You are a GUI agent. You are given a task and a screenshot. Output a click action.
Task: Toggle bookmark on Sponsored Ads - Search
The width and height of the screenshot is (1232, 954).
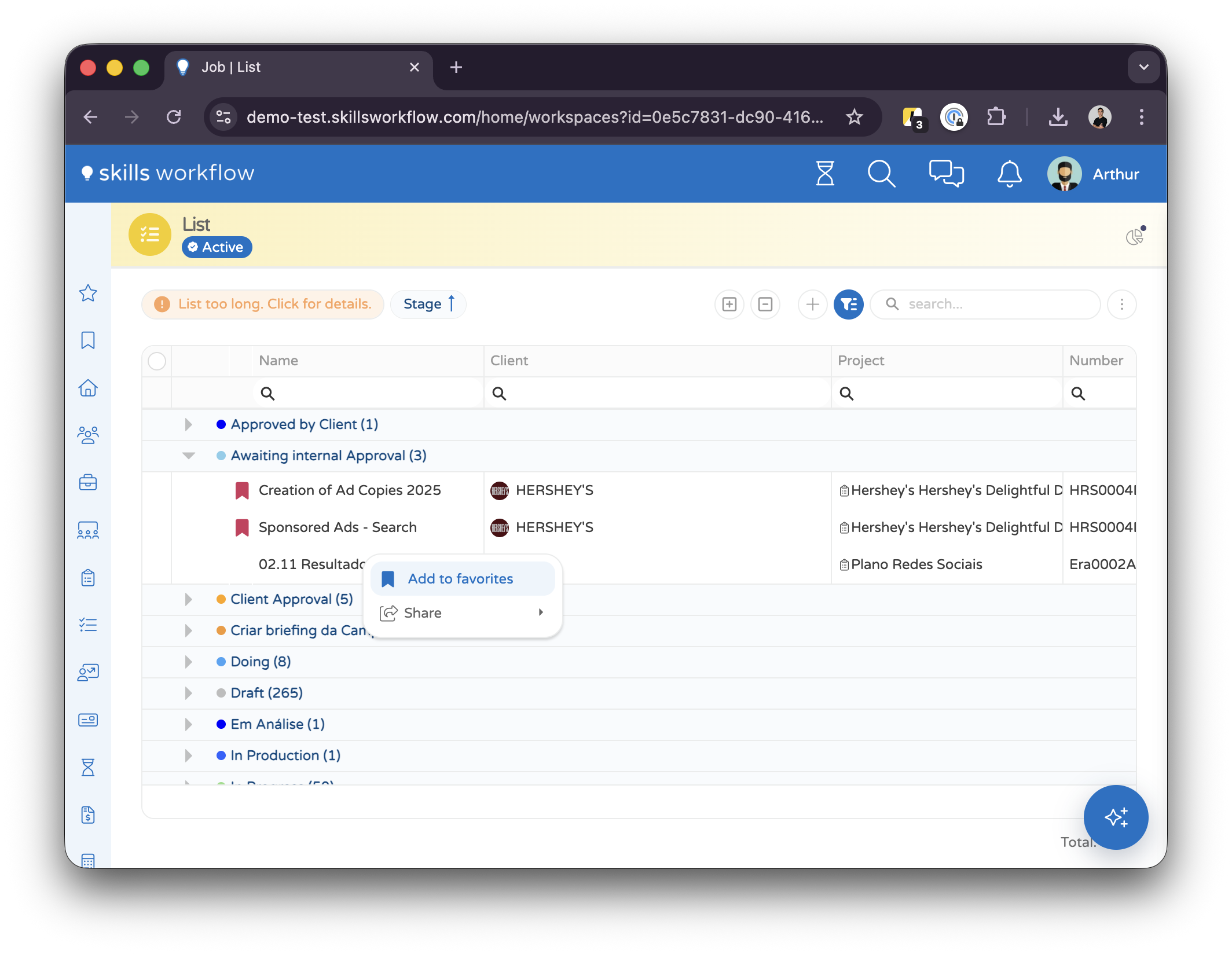(242, 527)
